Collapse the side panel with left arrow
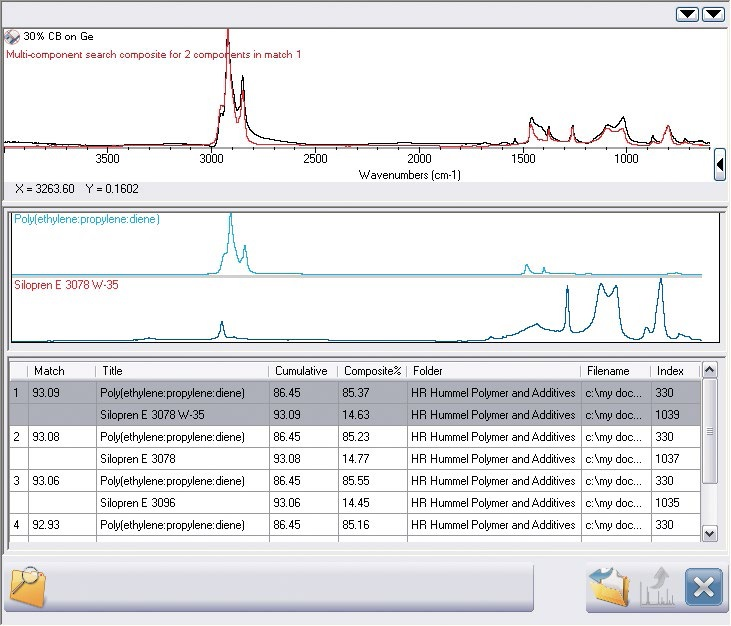 click(720, 165)
